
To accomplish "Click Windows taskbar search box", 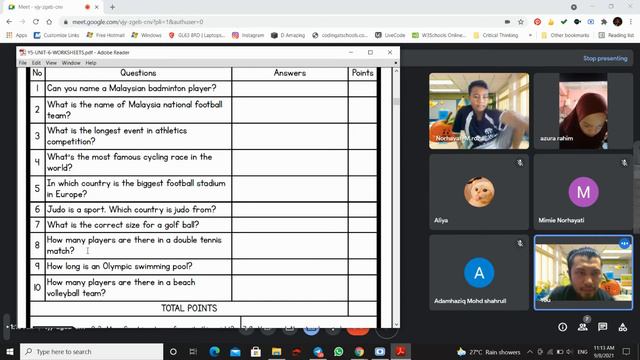I will click(x=91, y=351).
